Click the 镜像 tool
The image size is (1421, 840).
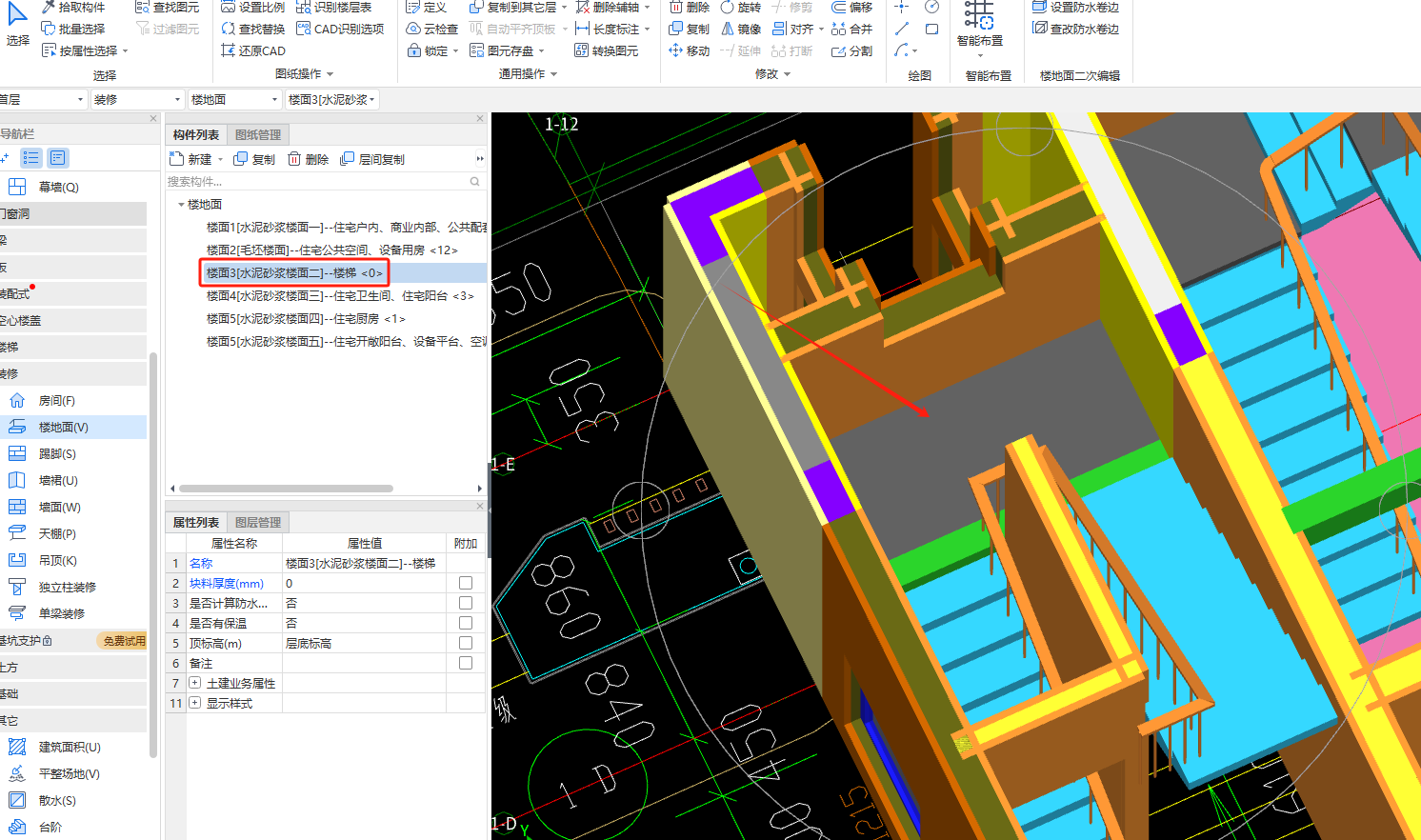(740, 29)
